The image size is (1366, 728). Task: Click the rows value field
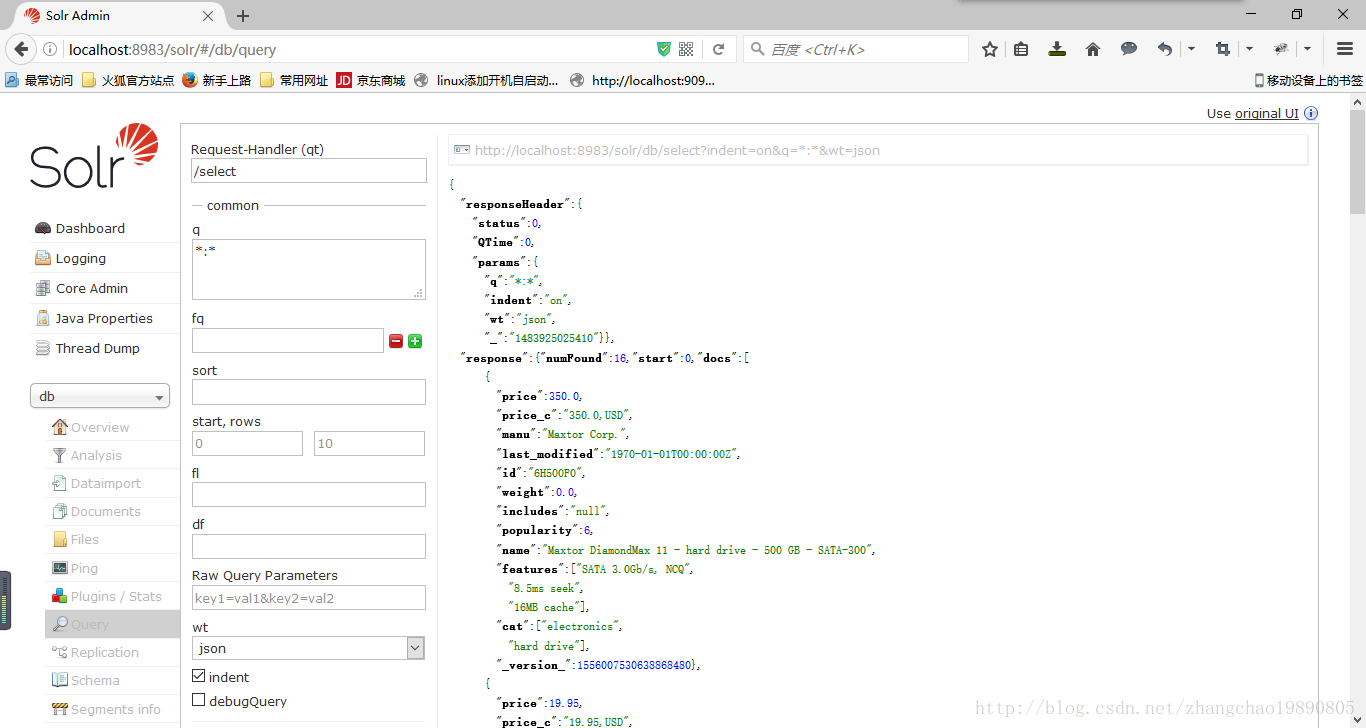click(369, 443)
